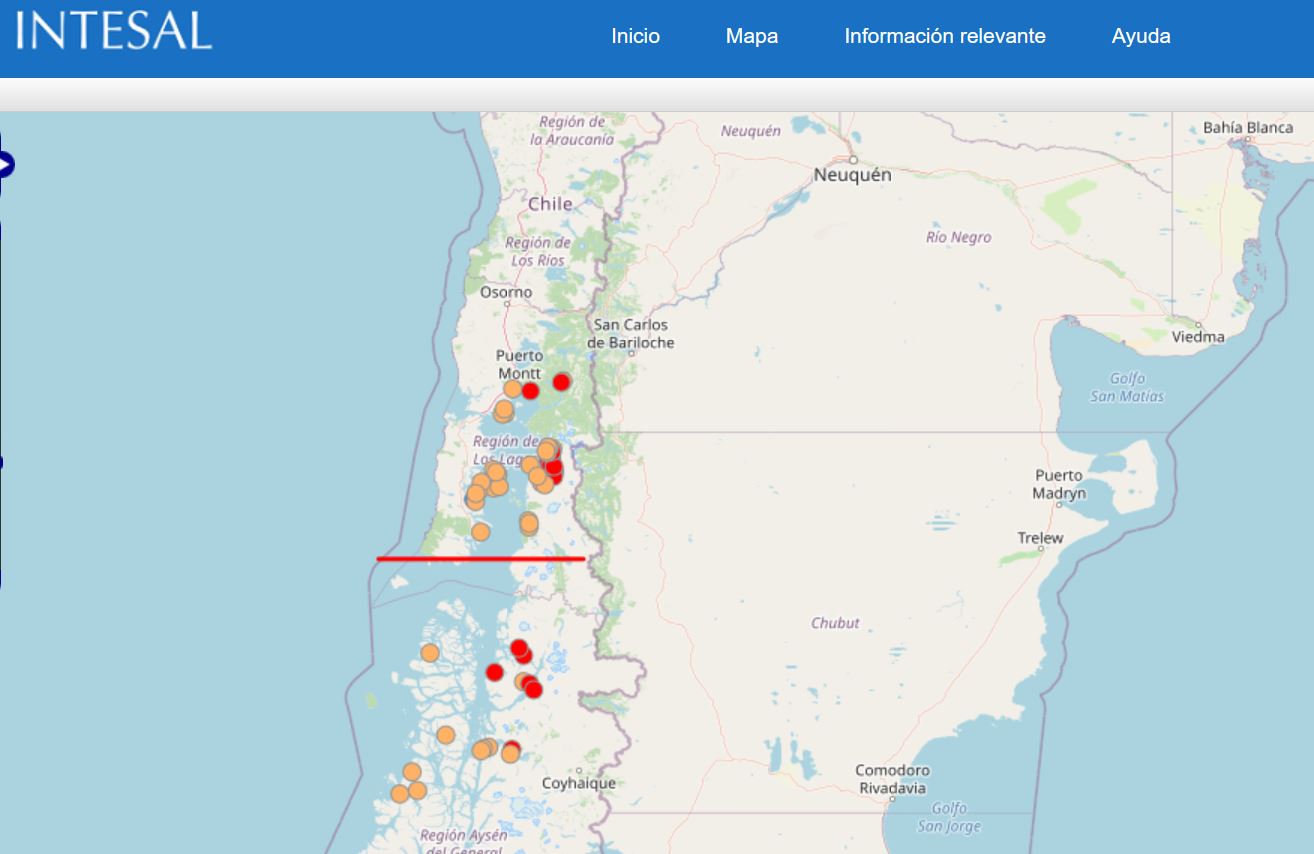Viewport: 1314px width, 854px height.
Task: Click the Comodoro Rivadavia label on map
Action: 892,779
